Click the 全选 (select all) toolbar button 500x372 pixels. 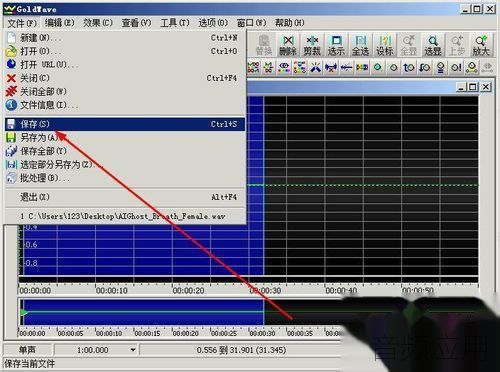(x=360, y=45)
